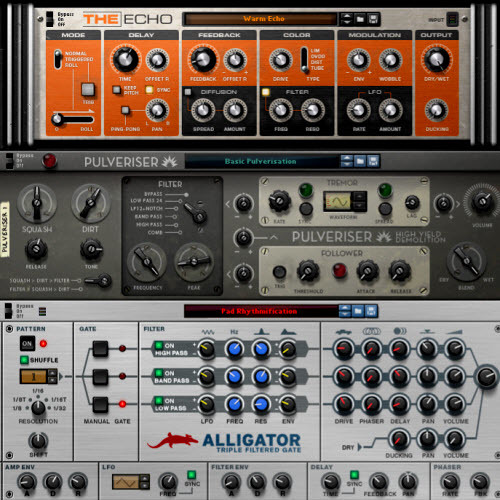Viewport: 500px width, 500px height.
Task: Click the Alligator master output knob
Action: pos(486,376)
